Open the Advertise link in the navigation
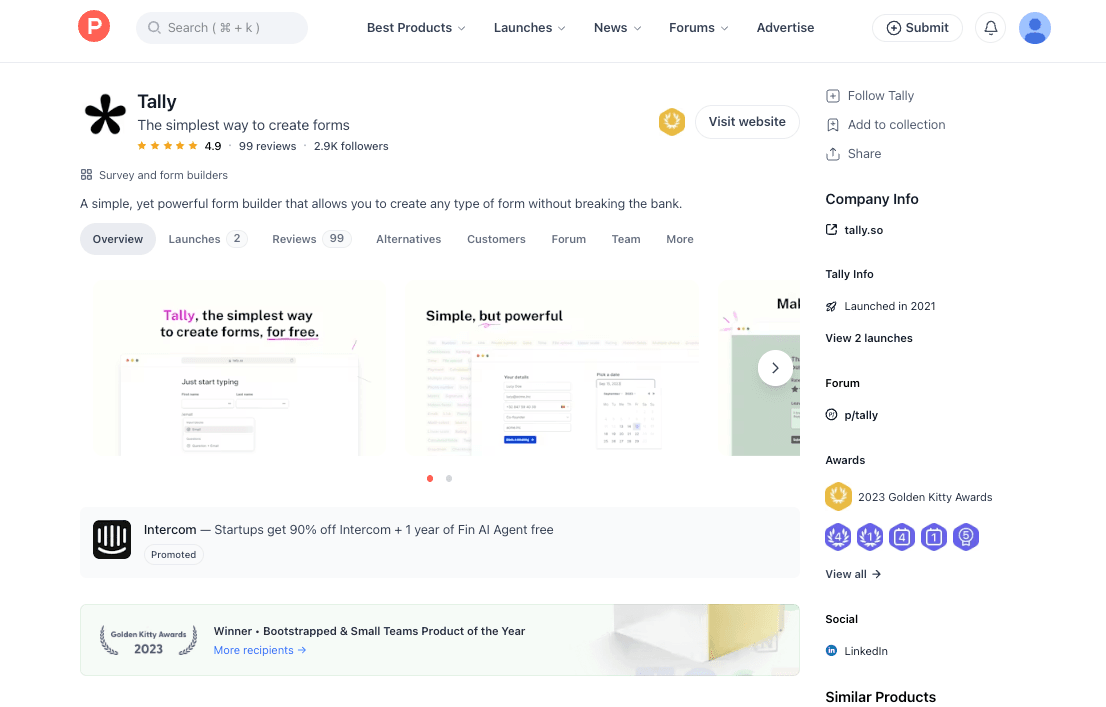1106x707 pixels. tap(785, 28)
